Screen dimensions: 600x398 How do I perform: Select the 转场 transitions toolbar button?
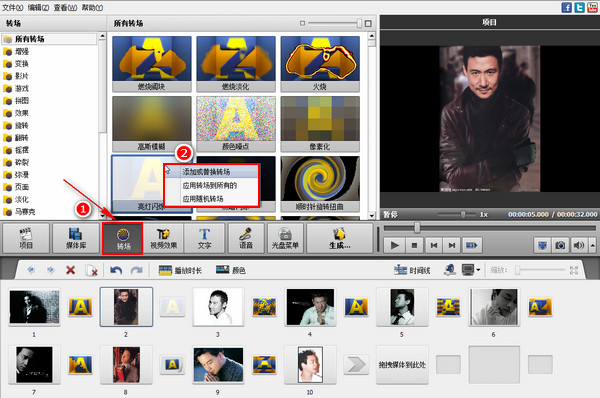123,238
